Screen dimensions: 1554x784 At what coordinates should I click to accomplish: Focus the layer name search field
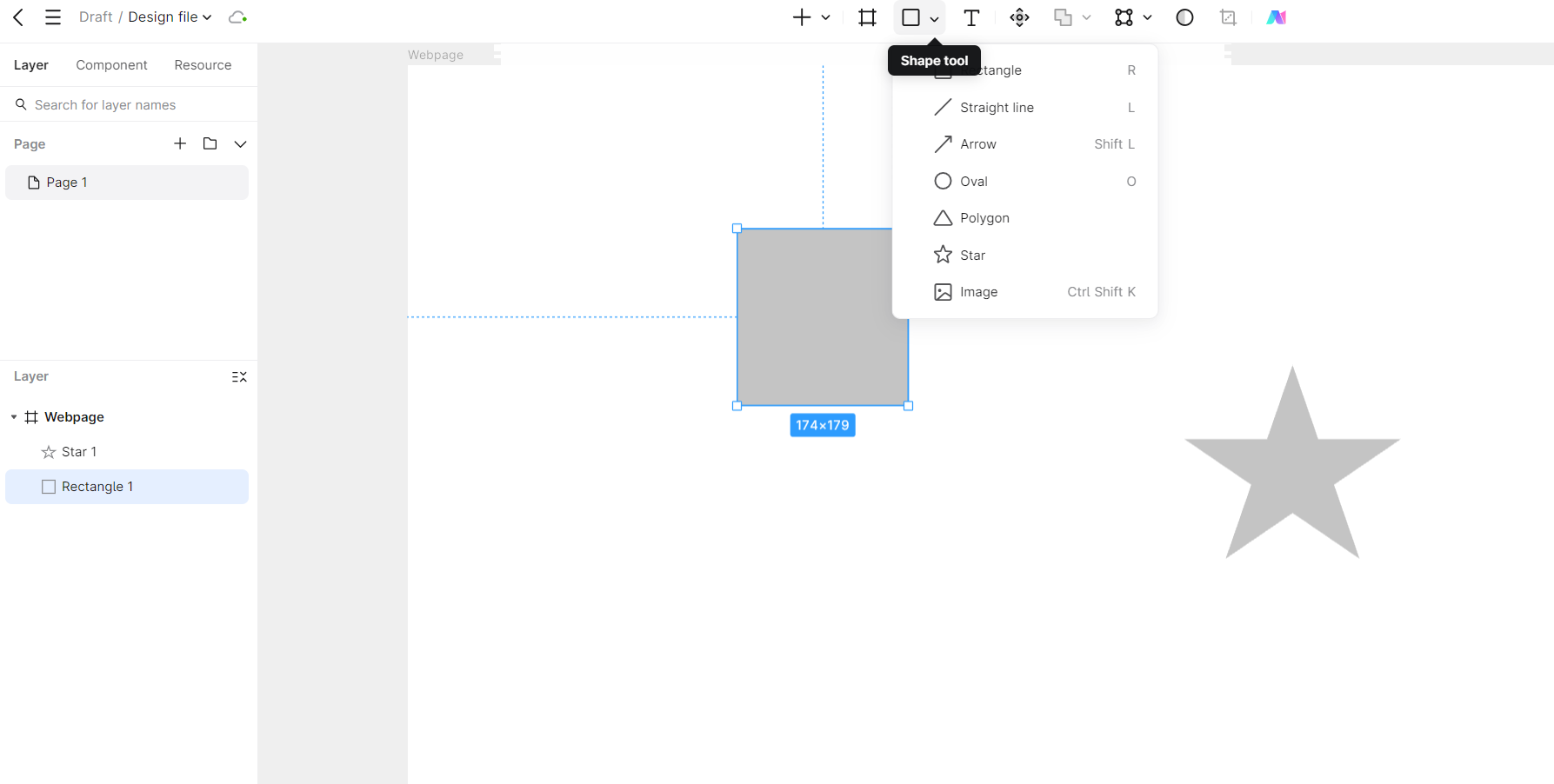[129, 104]
